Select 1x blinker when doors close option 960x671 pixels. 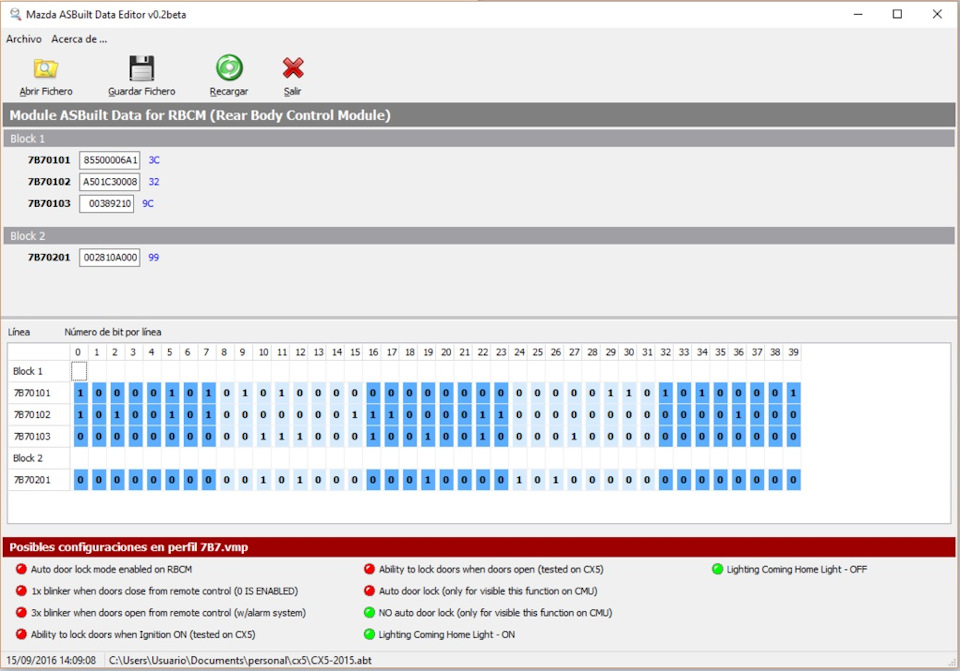pos(157,591)
